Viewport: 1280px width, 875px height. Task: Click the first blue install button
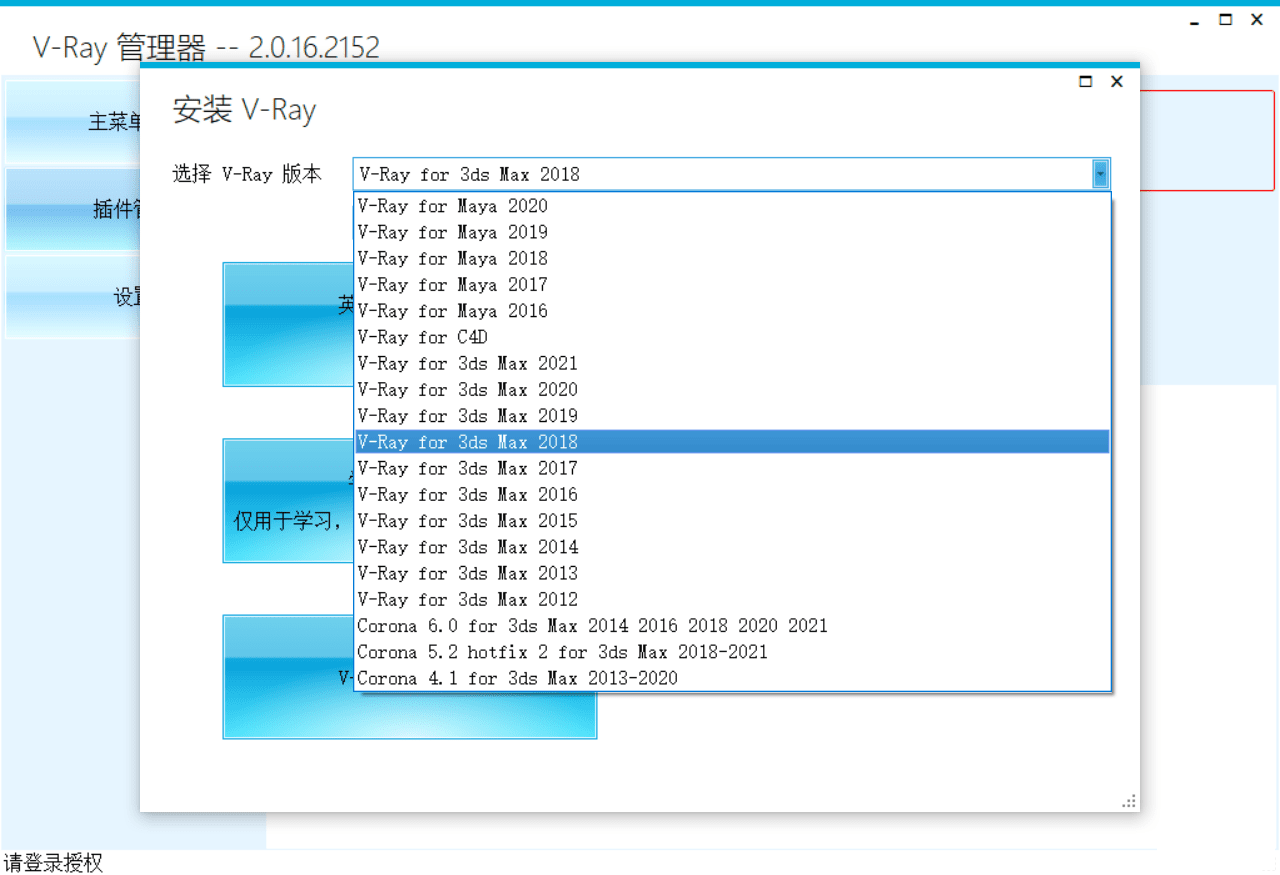click(289, 325)
